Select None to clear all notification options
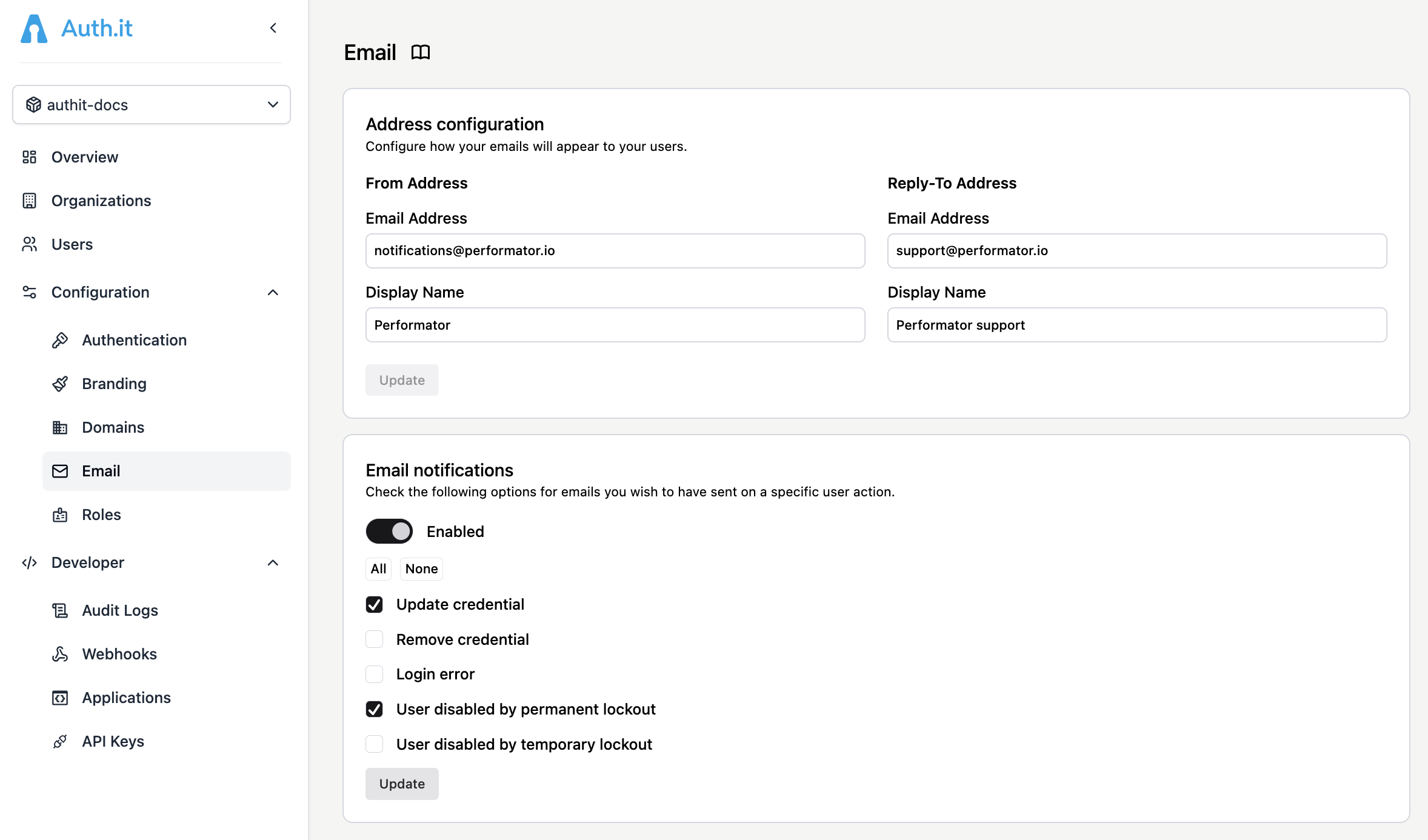The image size is (1428, 840). pos(421,568)
